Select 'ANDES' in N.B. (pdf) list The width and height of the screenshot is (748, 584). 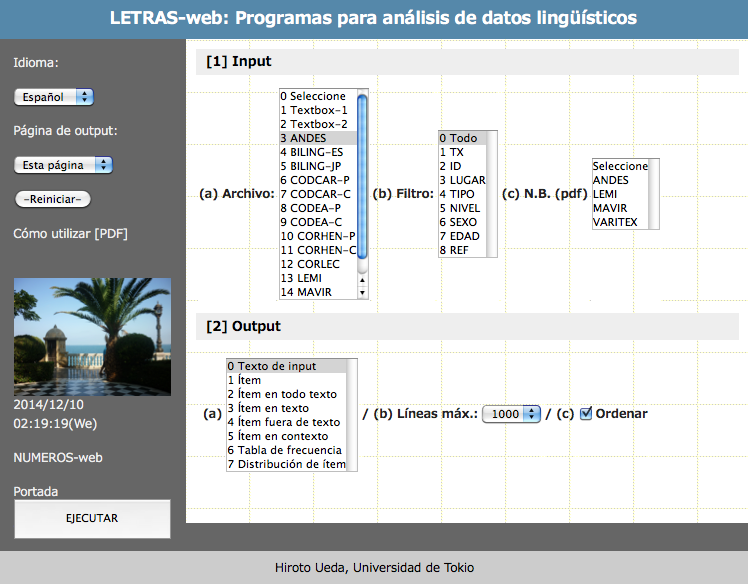(x=620, y=180)
